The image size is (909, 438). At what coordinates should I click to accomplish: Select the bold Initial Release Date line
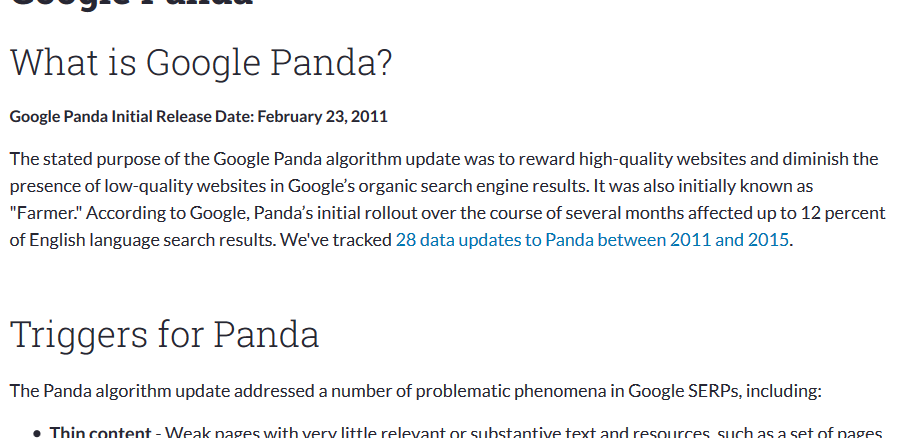tap(199, 116)
